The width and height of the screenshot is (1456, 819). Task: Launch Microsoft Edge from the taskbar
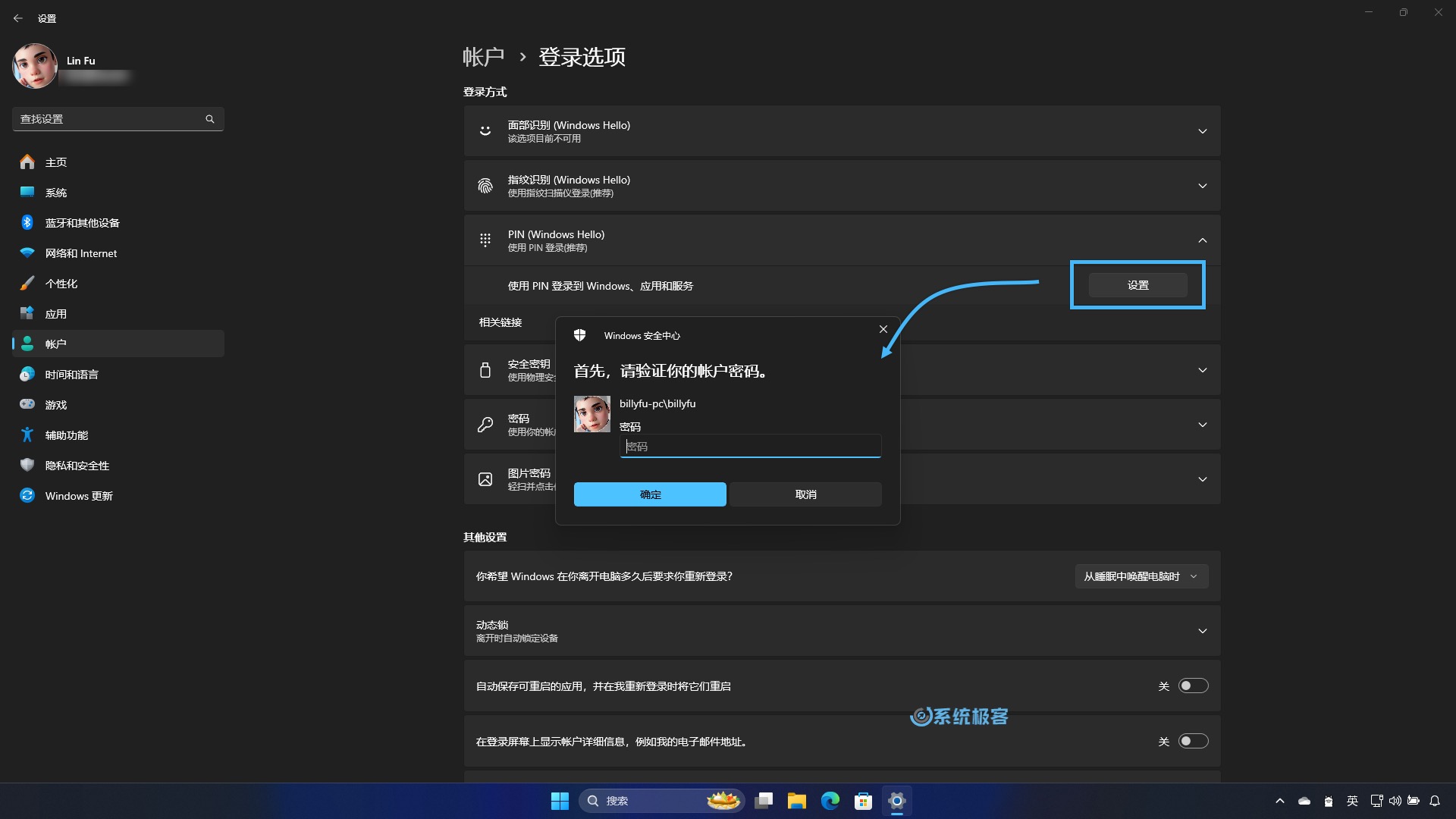(830, 801)
